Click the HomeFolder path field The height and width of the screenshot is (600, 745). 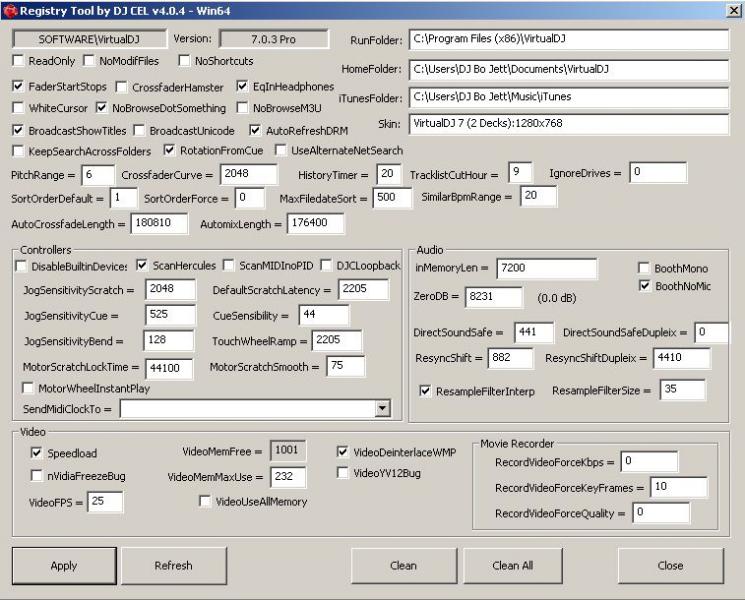pos(569,70)
